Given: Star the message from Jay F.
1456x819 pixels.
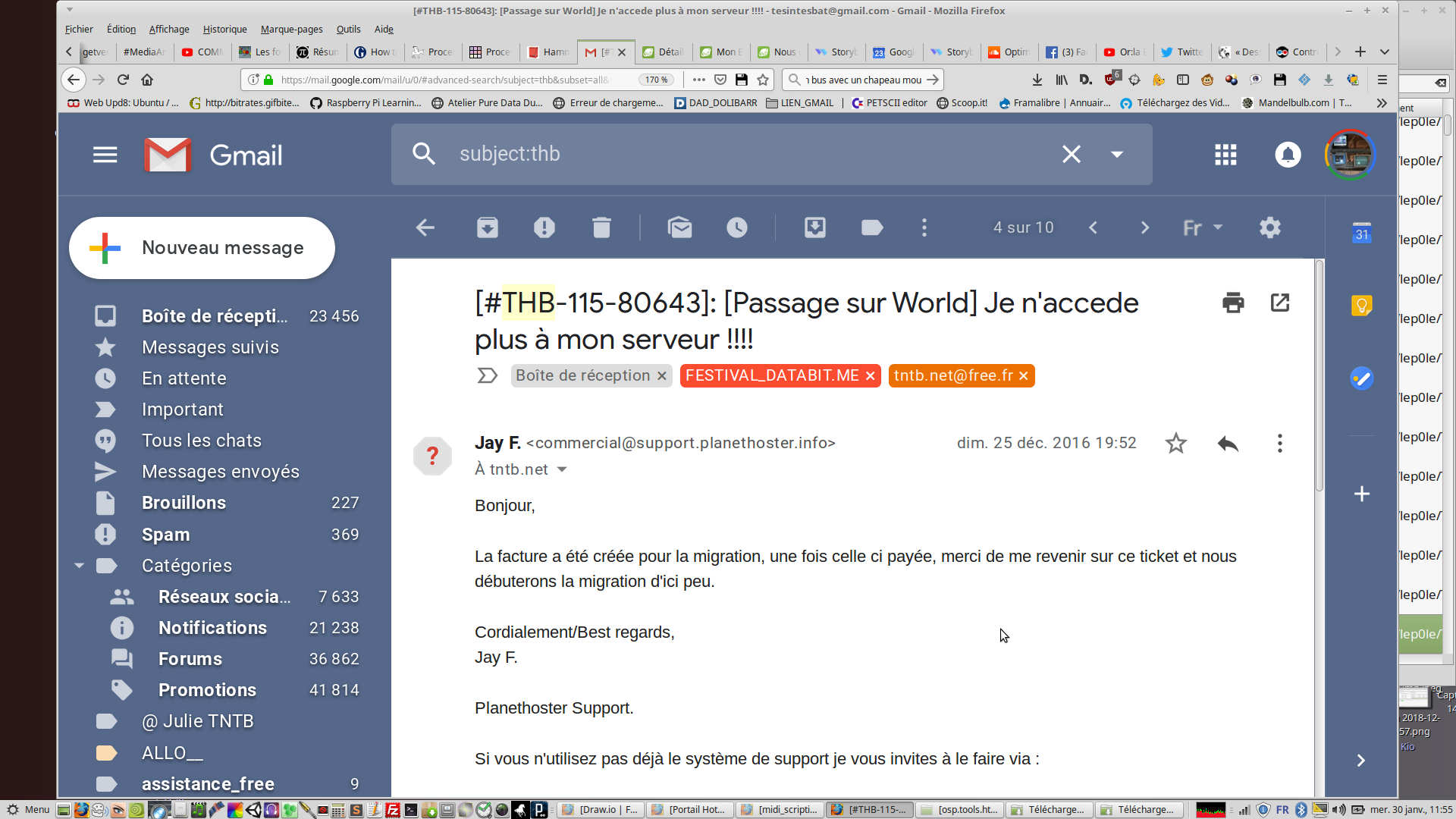Looking at the screenshot, I should pos(1175,444).
